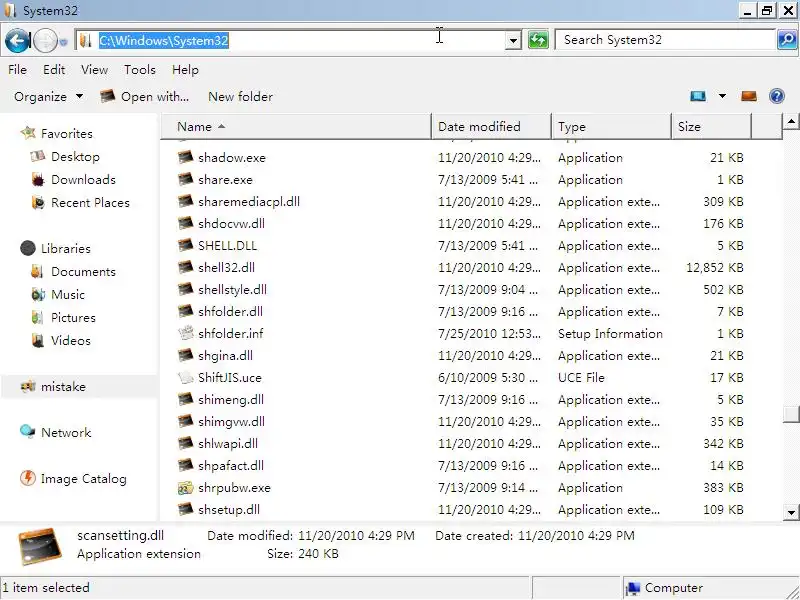The width and height of the screenshot is (800, 600).
Task: Sort by the Size column header
Action: click(711, 127)
